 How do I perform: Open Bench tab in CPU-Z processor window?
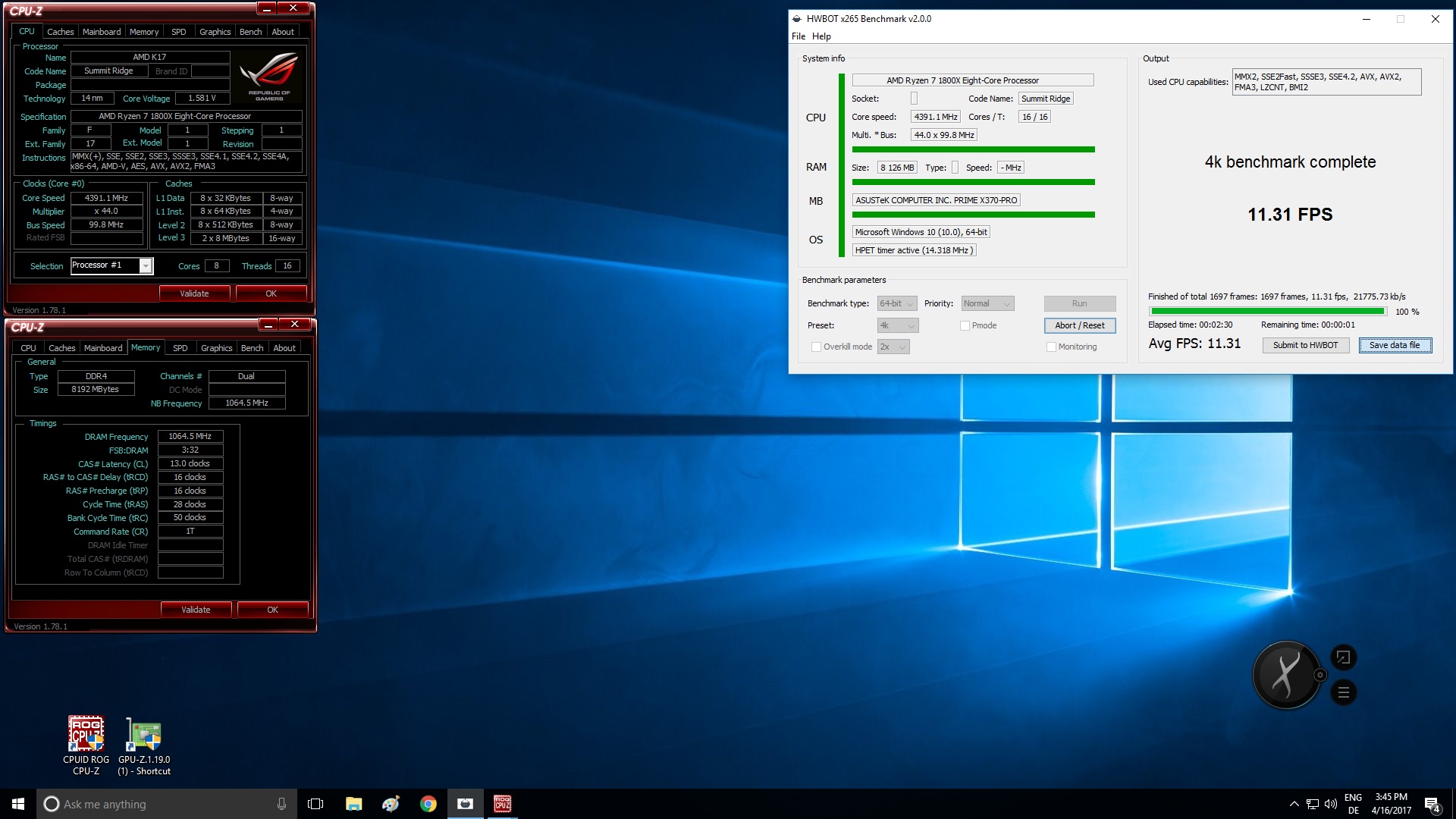pos(250,32)
